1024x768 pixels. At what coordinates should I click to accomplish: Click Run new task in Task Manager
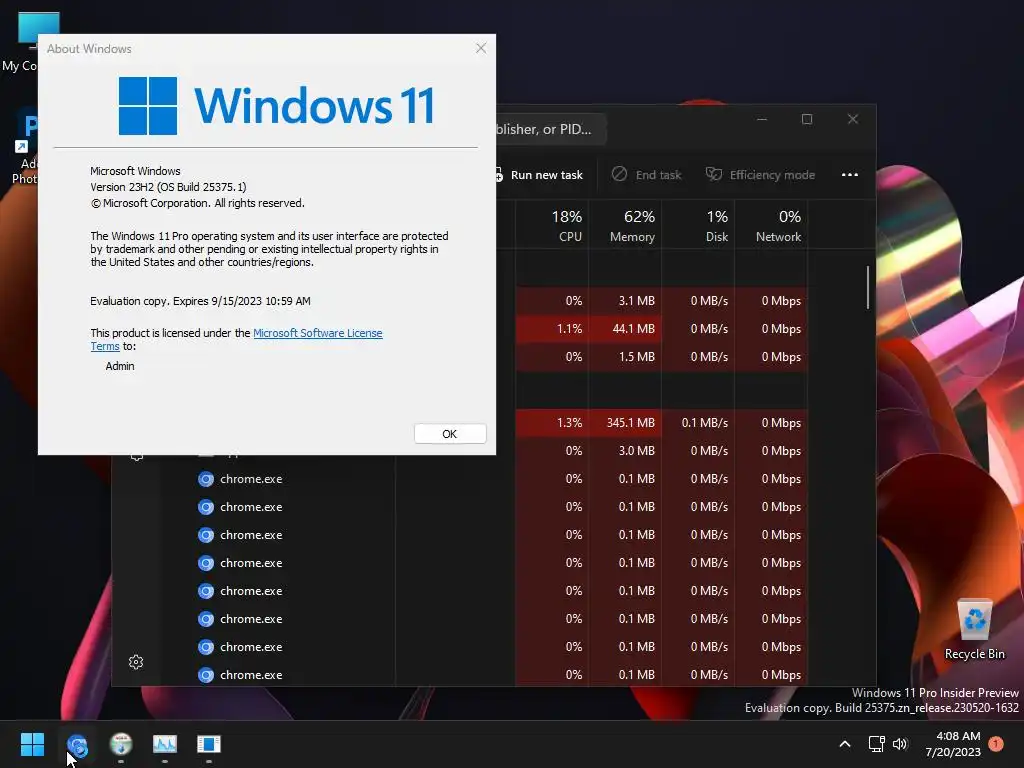(541, 175)
